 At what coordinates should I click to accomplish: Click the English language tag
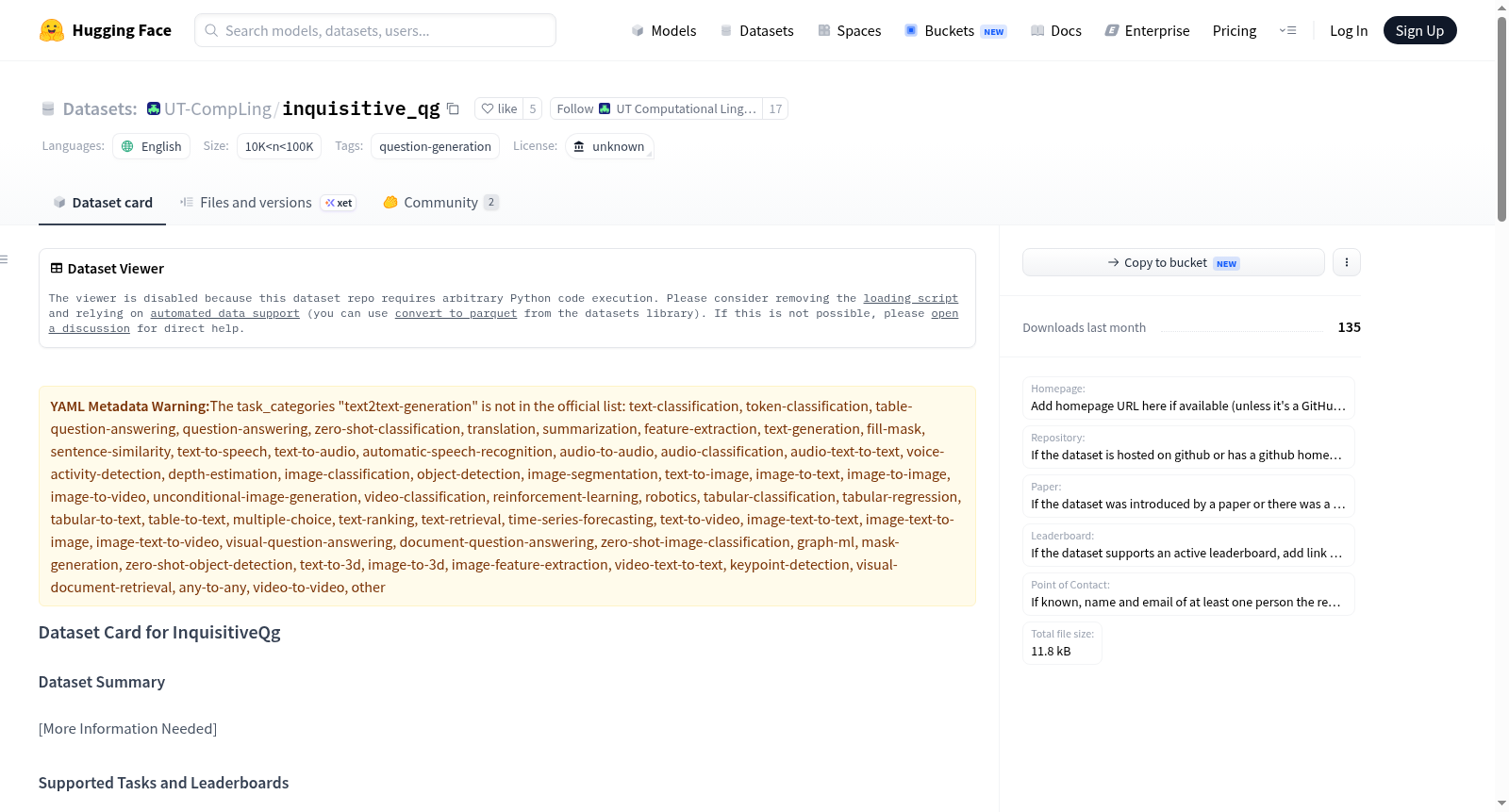[152, 146]
